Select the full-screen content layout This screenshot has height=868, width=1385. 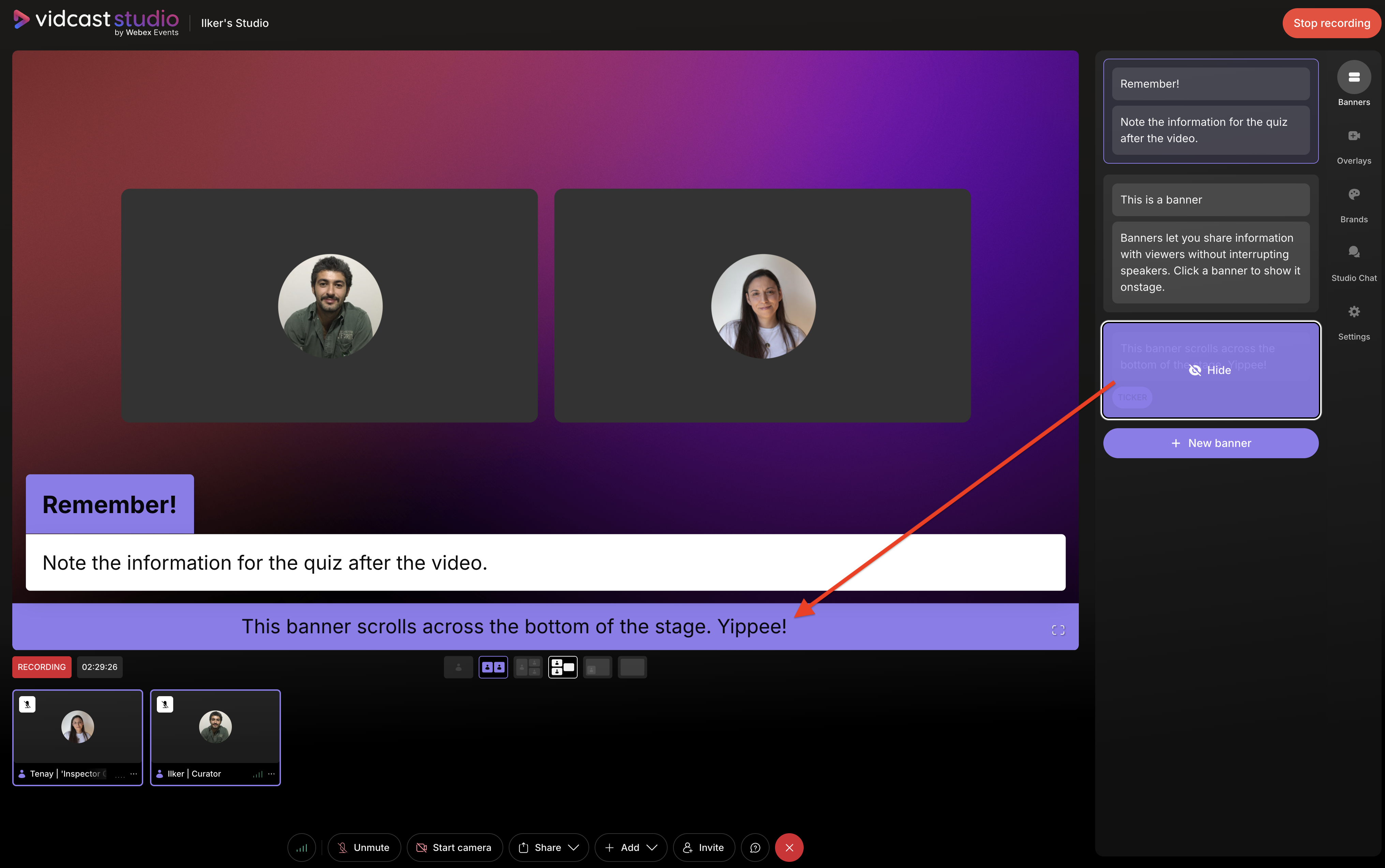[632, 667]
